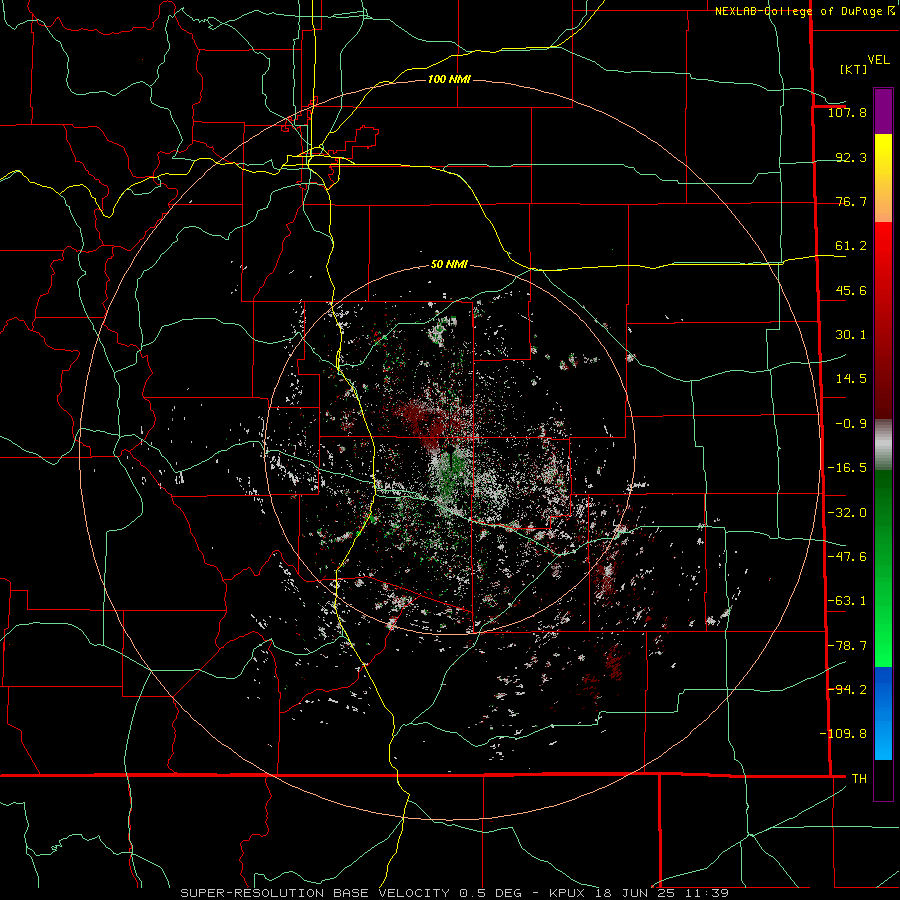Click the VEL legend heading

pos(878,60)
